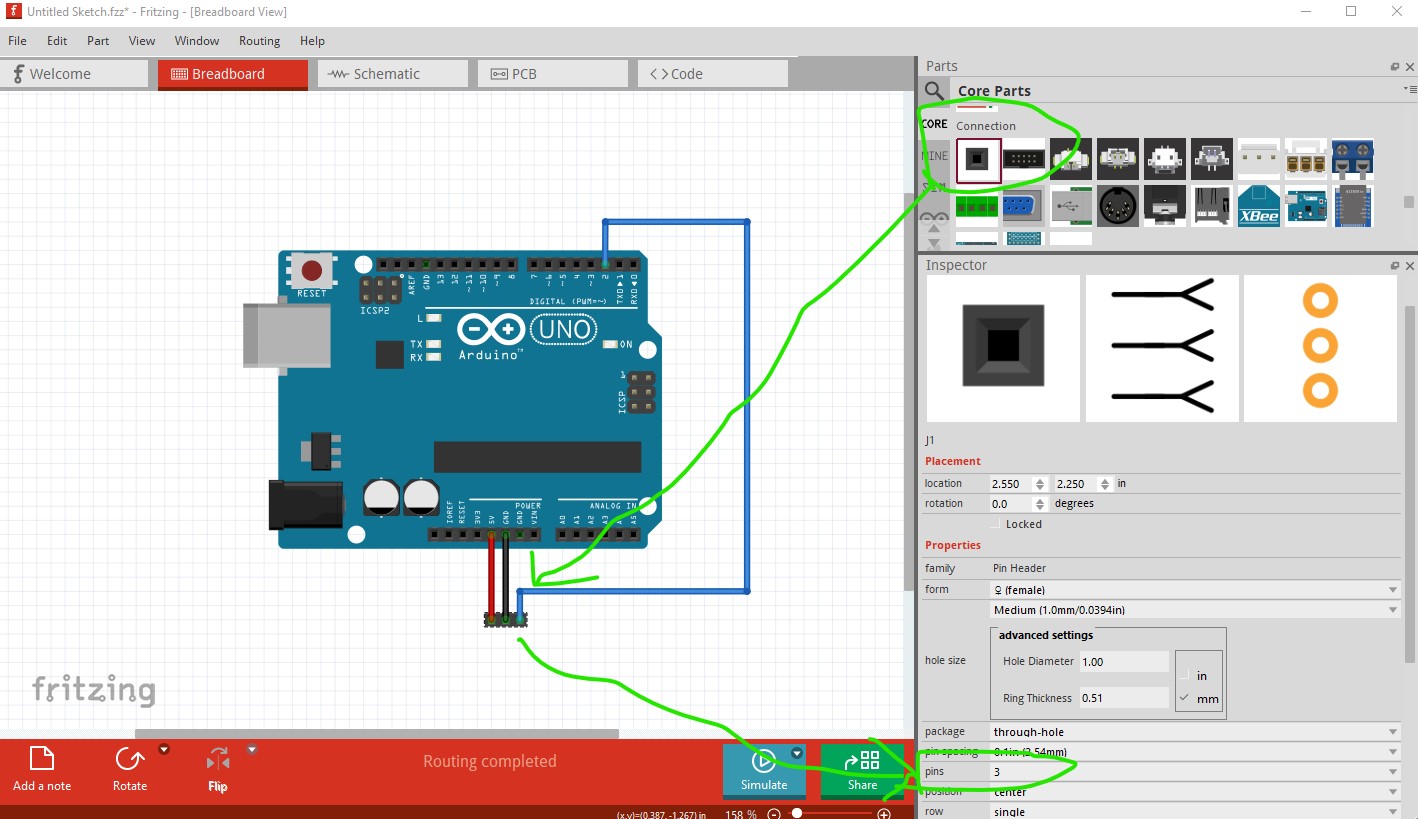This screenshot has height=819, width=1418.
Task: Click the location Y stepper arrows
Action: (x=1105, y=484)
